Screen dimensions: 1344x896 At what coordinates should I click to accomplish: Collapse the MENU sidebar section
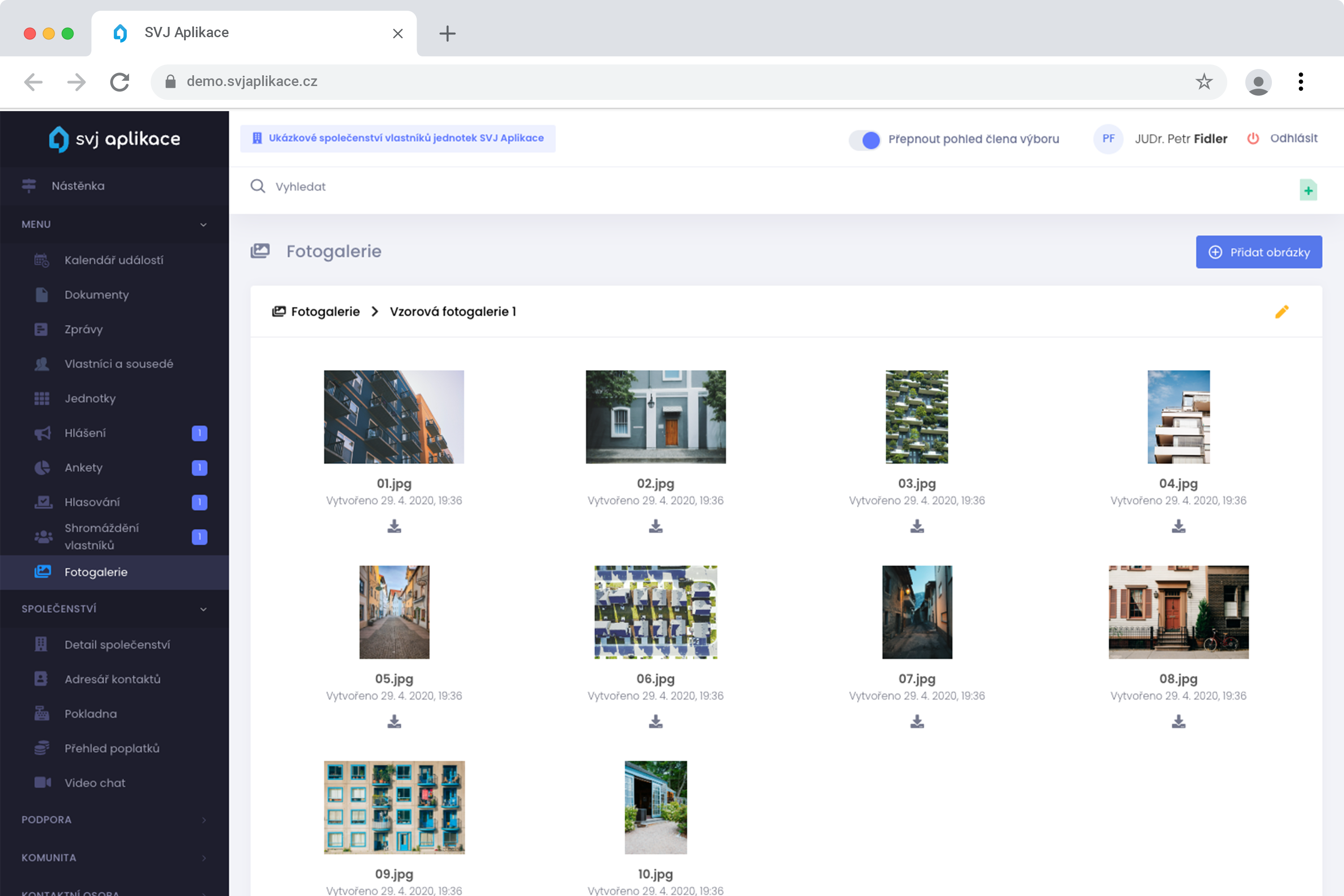[x=203, y=224]
